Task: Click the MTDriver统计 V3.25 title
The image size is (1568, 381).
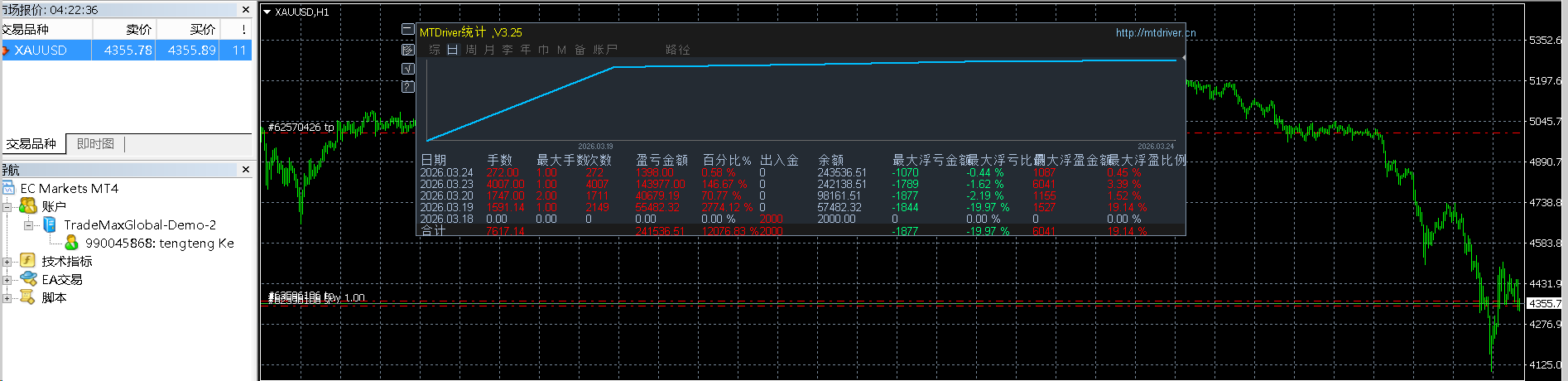Action: click(x=471, y=32)
